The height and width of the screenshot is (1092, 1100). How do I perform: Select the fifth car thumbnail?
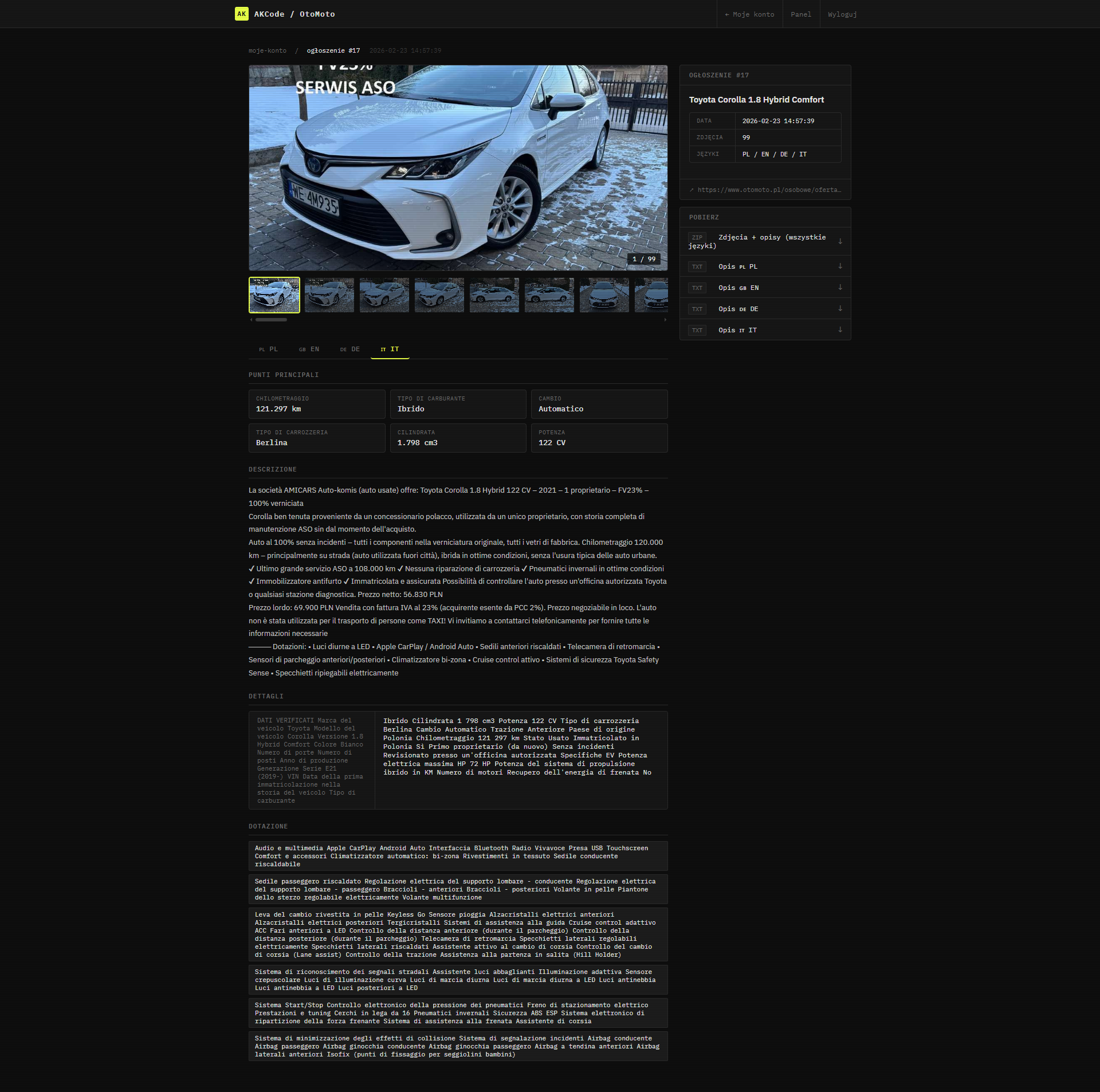[494, 295]
